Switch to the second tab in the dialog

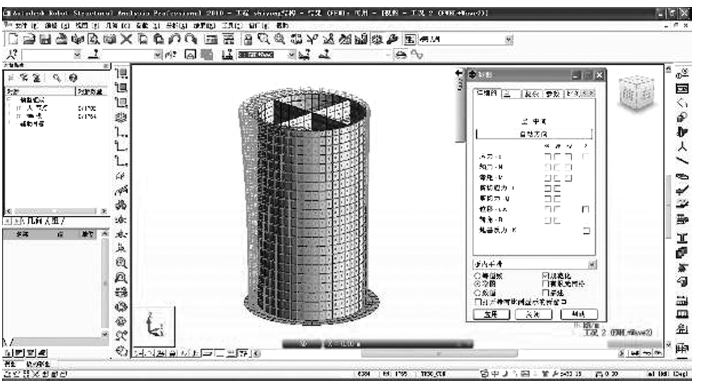coord(511,93)
